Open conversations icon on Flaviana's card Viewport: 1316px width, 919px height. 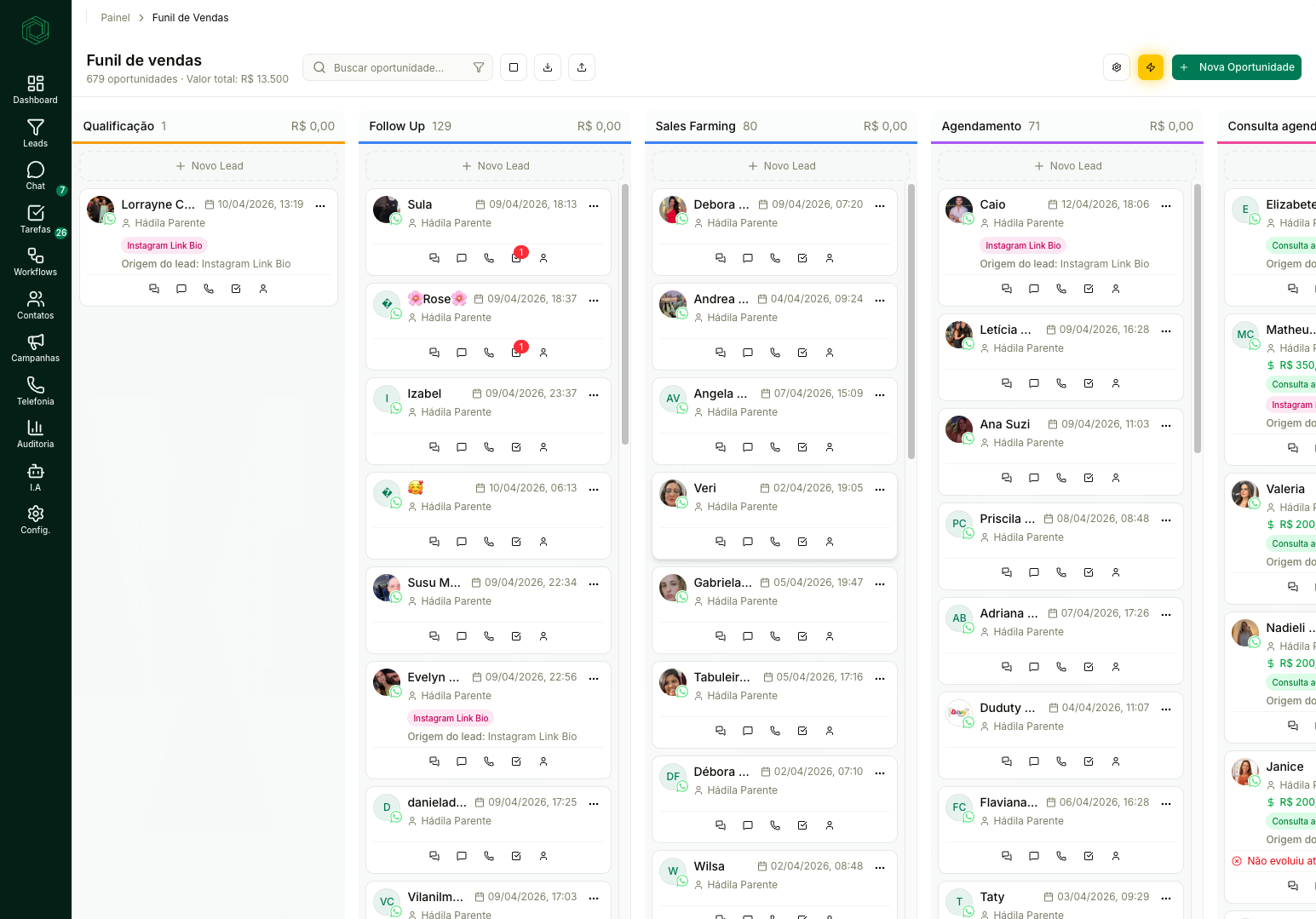1007,856
